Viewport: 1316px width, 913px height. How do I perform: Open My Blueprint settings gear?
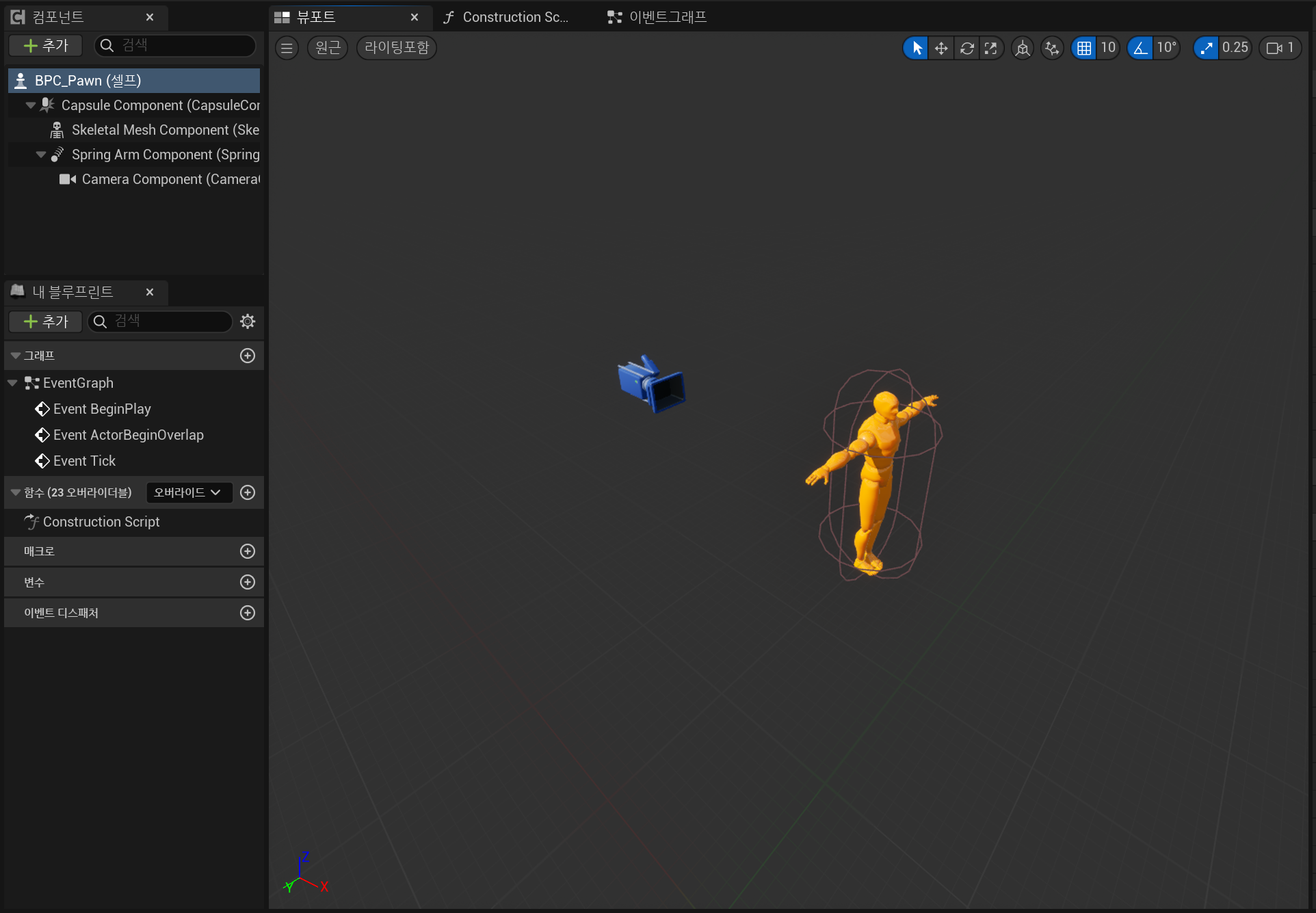click(x=248, y=321)
